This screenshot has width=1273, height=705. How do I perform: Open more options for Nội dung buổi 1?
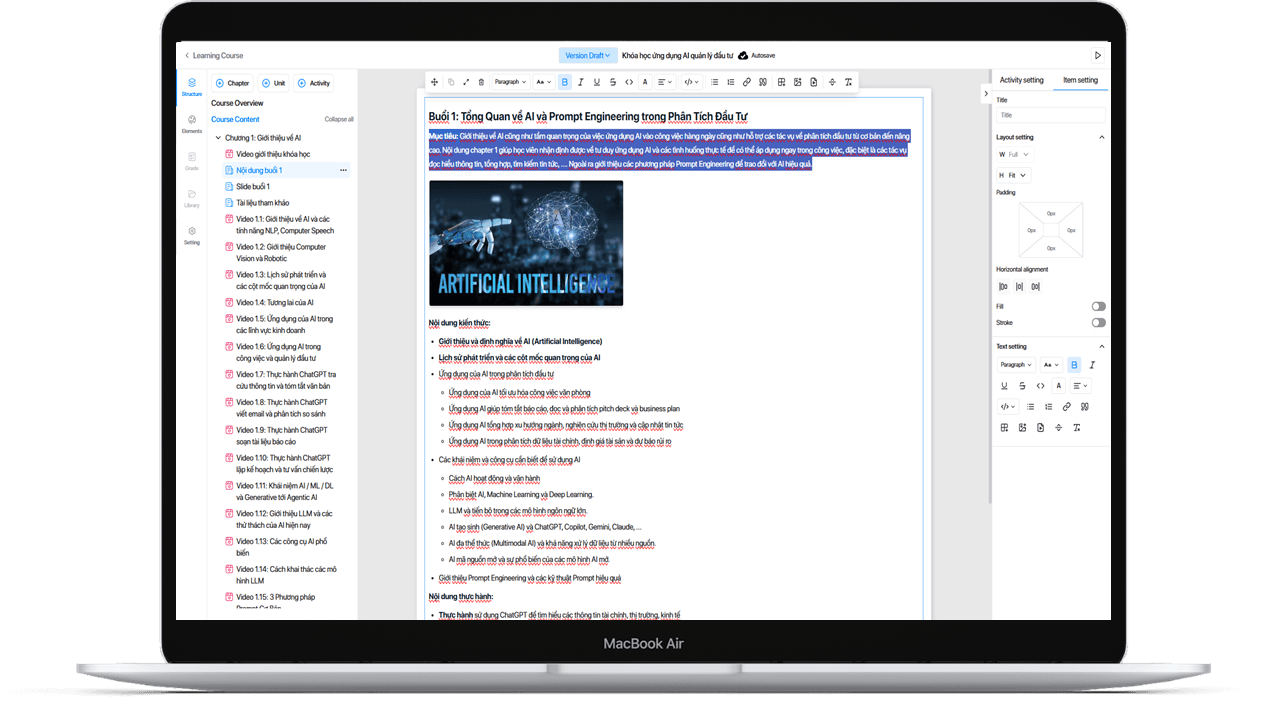343,170
